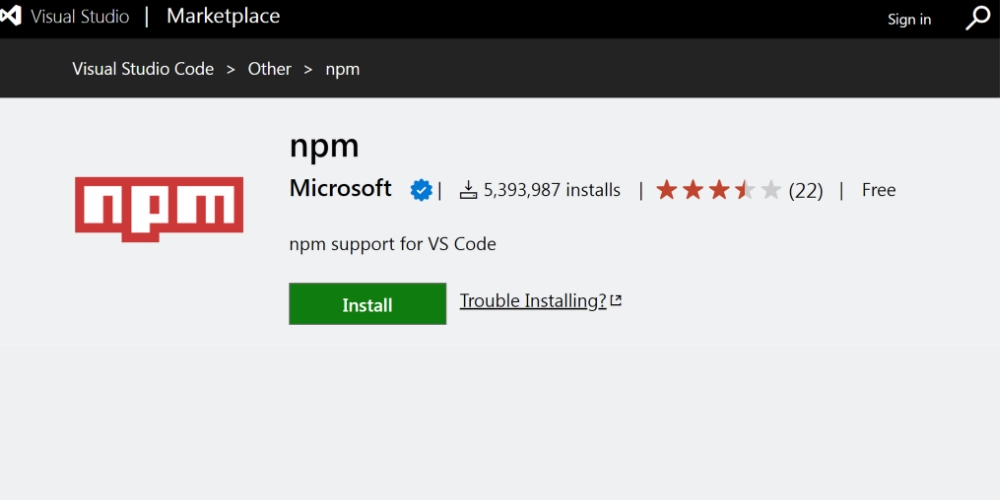Click the Free price label

878,190
